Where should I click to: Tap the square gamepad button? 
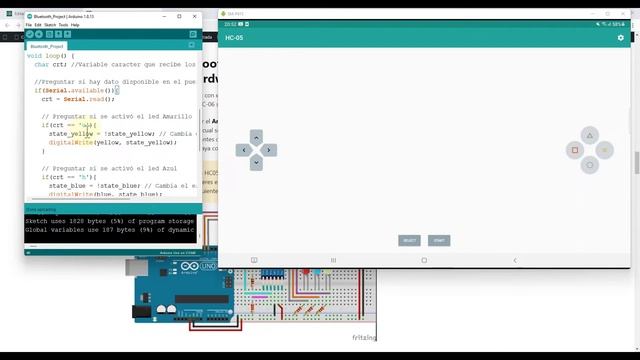pyautogui.click(x=575, y=150)
